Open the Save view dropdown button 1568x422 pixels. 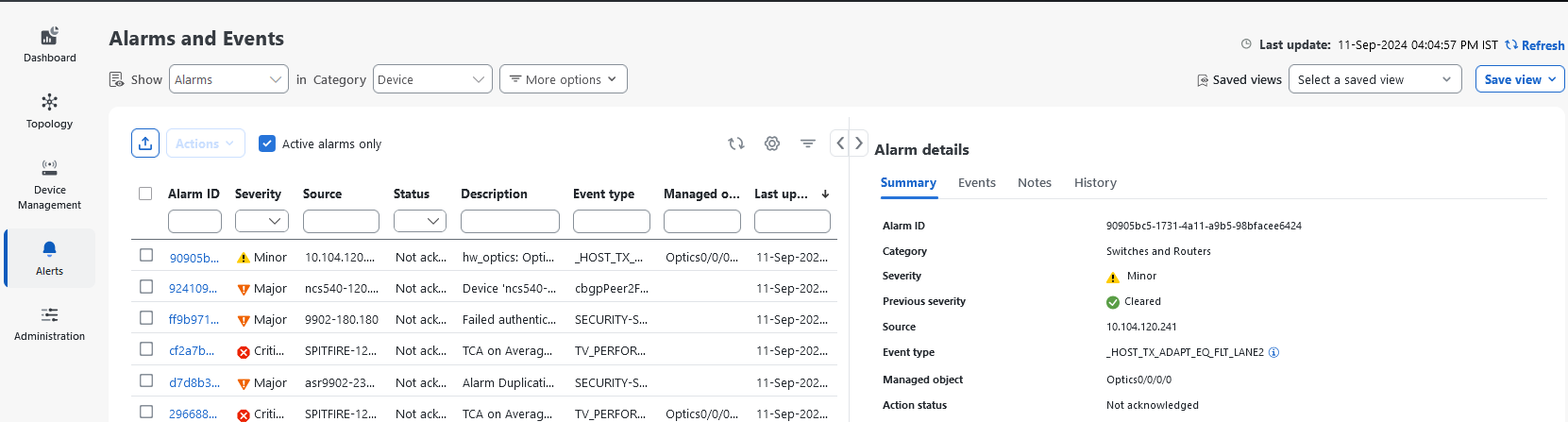(1520, 79)
